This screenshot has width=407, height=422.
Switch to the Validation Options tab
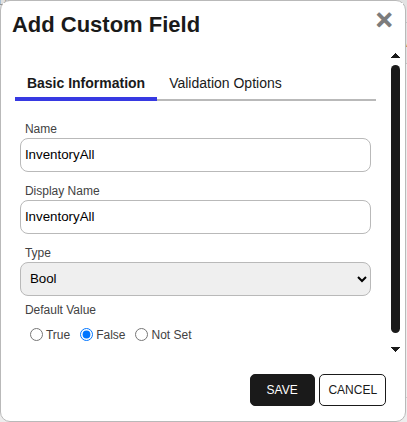click(225, 83)
